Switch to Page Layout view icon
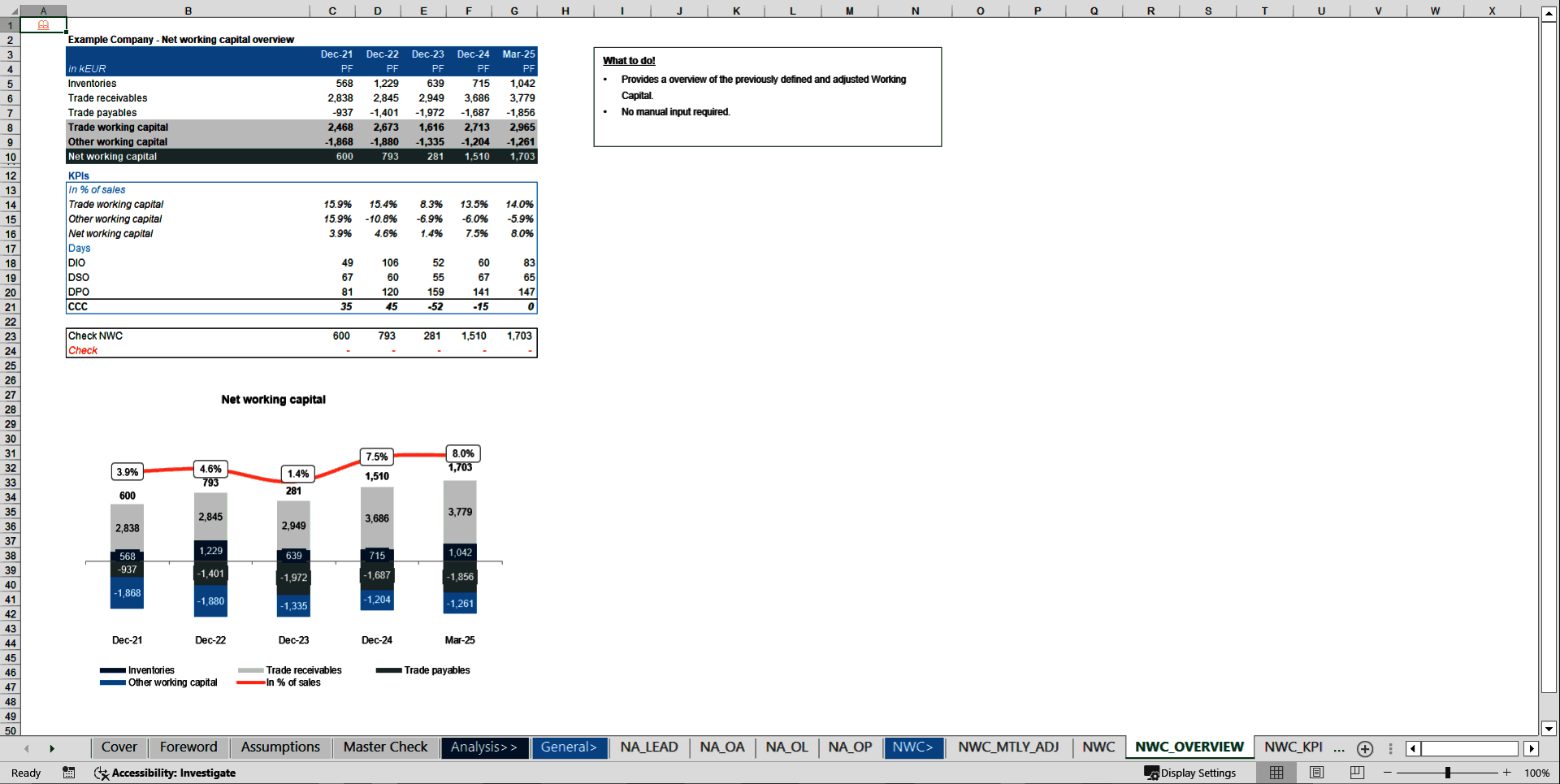Image resolution: width=1560 pixels, height=784 pixels. [1316, 773]
